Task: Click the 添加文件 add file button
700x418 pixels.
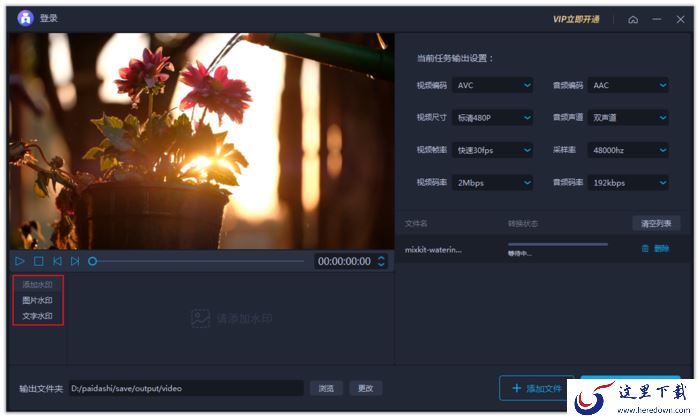Action: click(x=536, y=389)
